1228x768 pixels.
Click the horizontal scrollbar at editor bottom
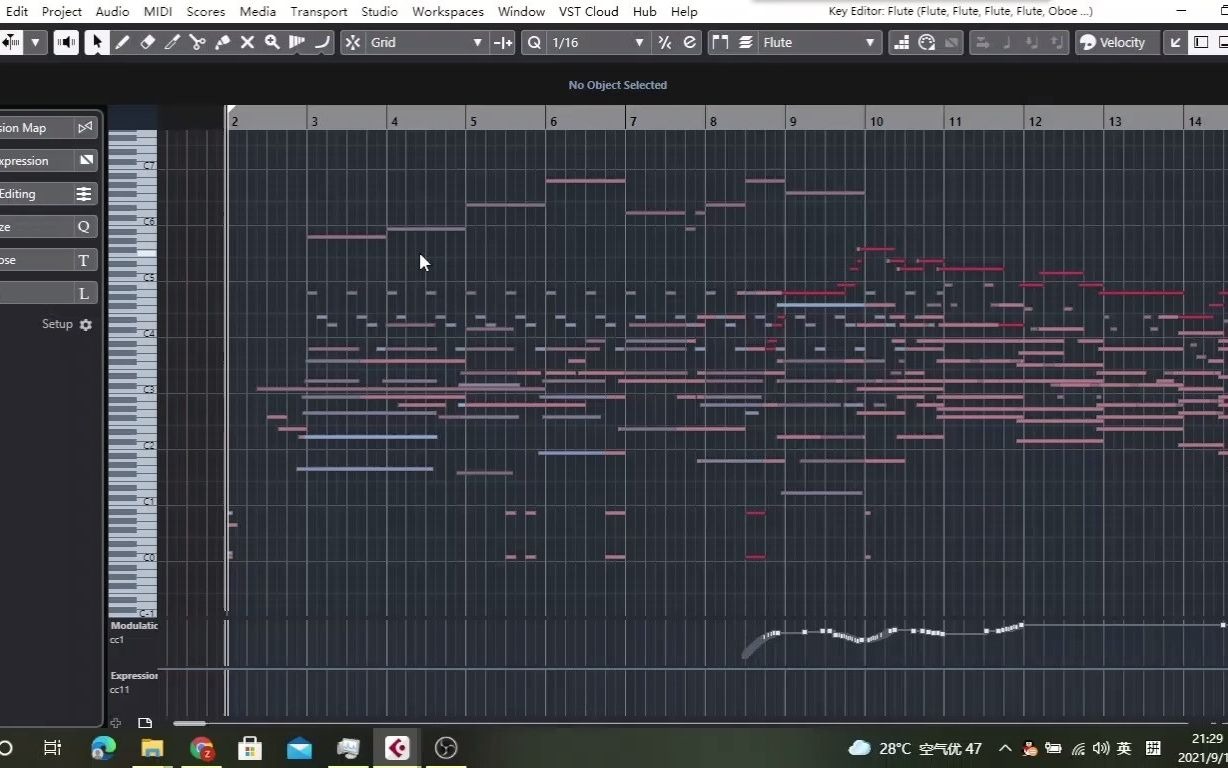pyautogui.click(x=189, y=723)
